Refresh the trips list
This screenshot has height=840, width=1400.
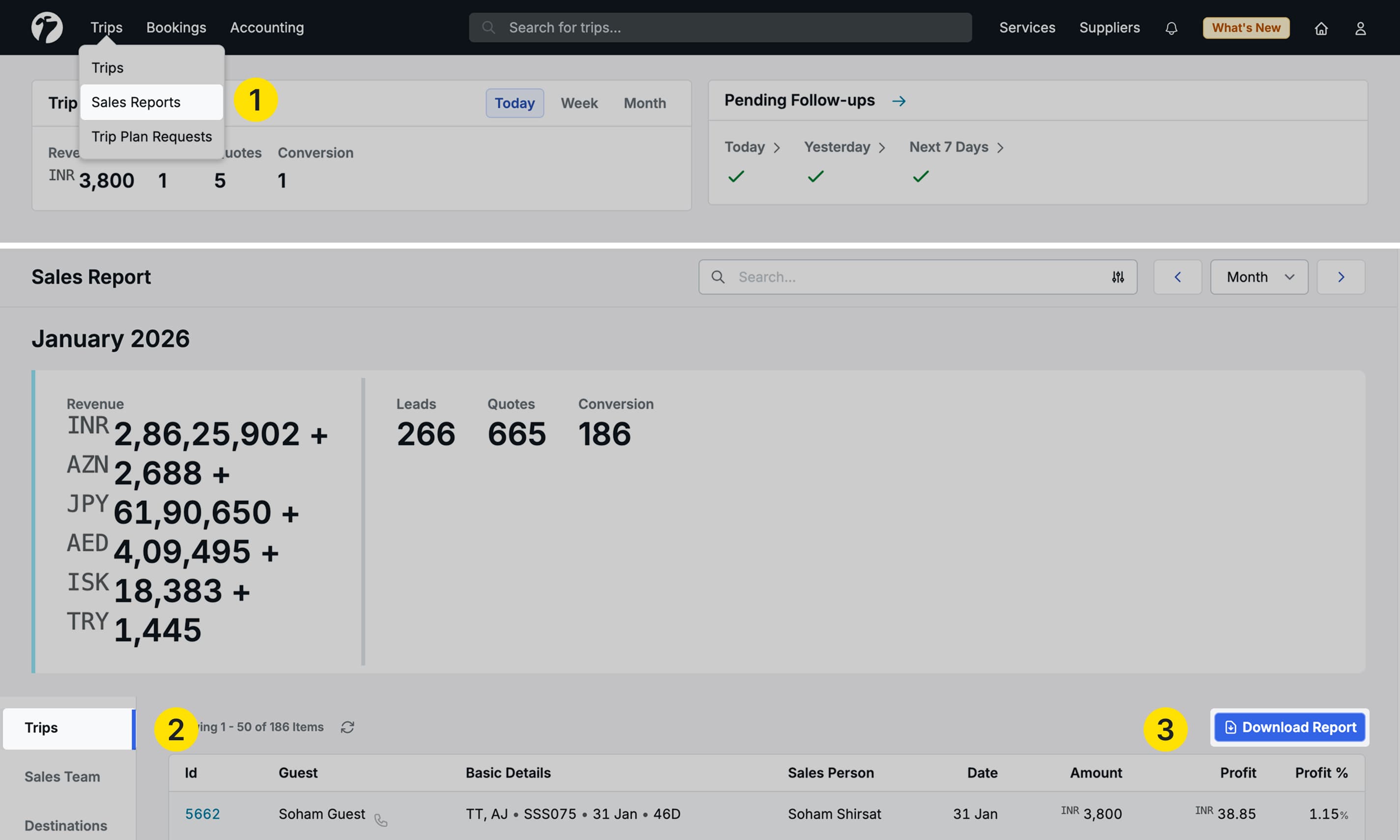(347, 727)
